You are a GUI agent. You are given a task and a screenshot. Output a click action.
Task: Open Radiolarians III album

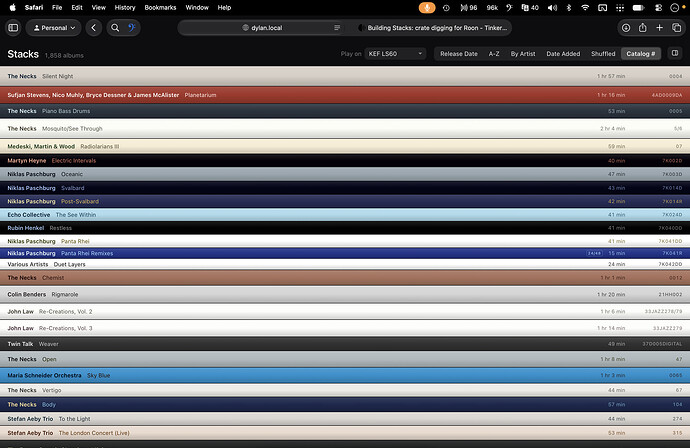[x=345, y=146]
